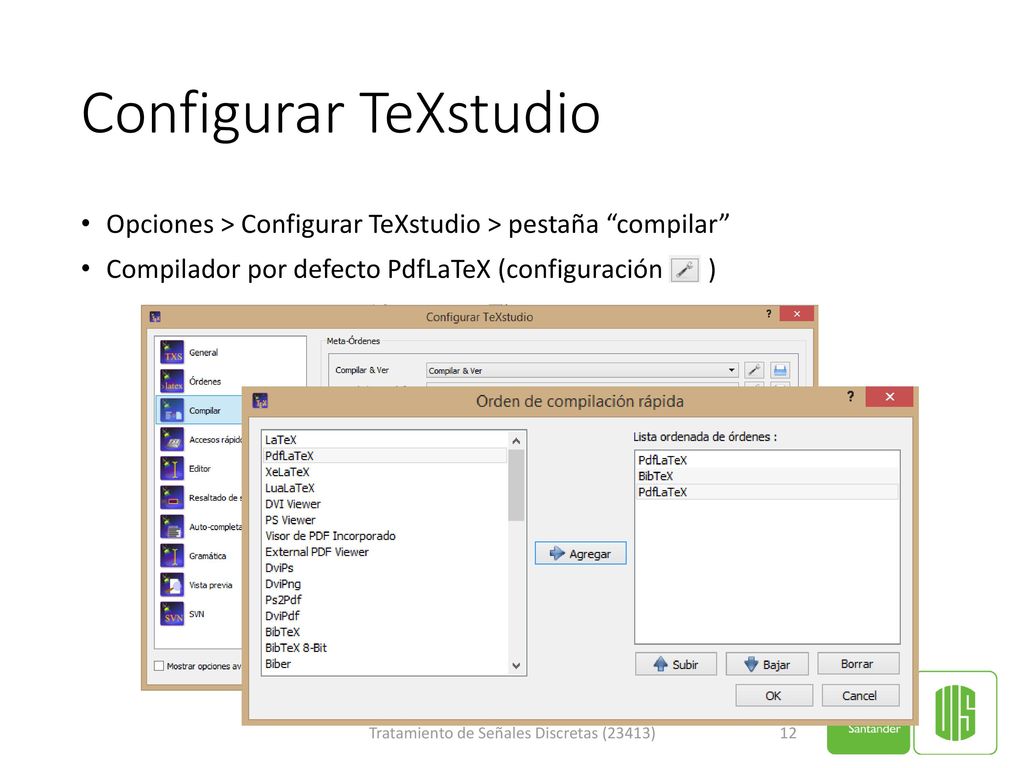Viewport: 1024px width, 768px height.
Task: Select BibTeX 8-Bit in the command list
Action: 385,648
